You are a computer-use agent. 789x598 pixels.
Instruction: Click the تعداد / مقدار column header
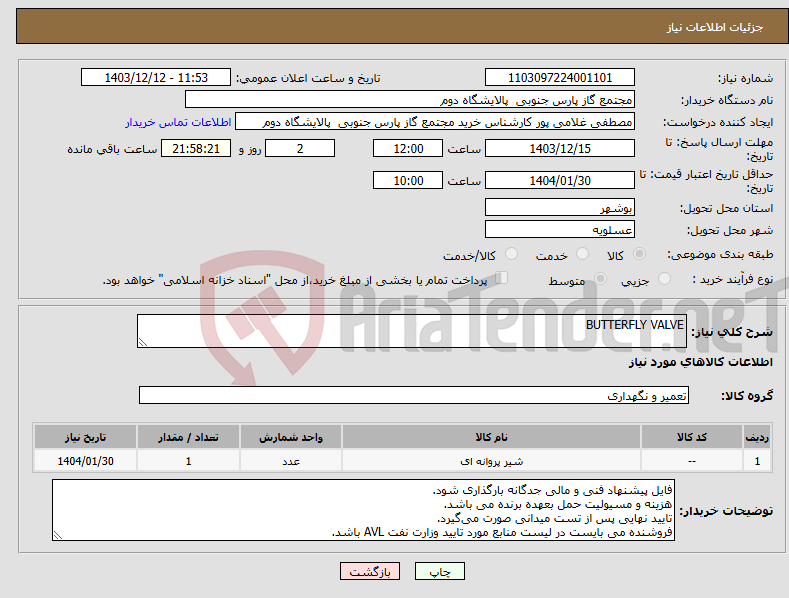[188, 437]
